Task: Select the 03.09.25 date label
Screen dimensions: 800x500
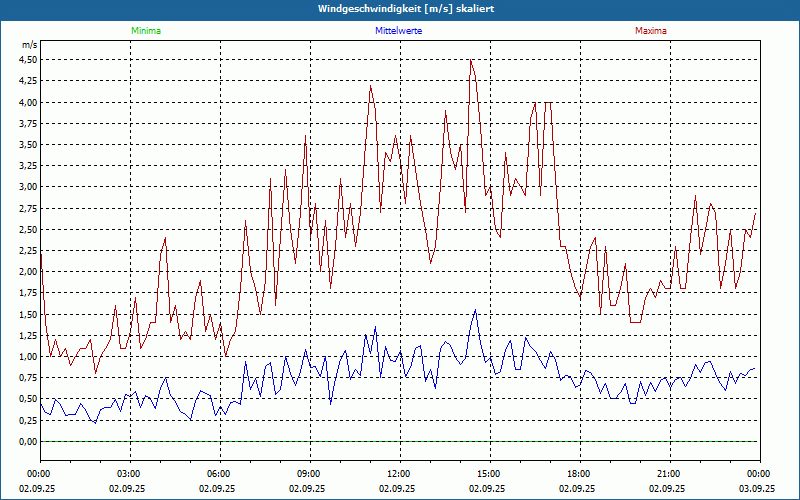Action: [759, 489]
